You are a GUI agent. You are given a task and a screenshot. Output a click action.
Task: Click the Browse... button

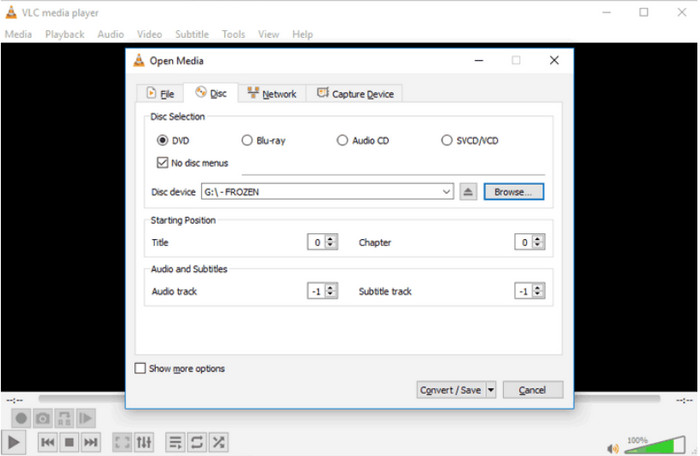(513, 192)
